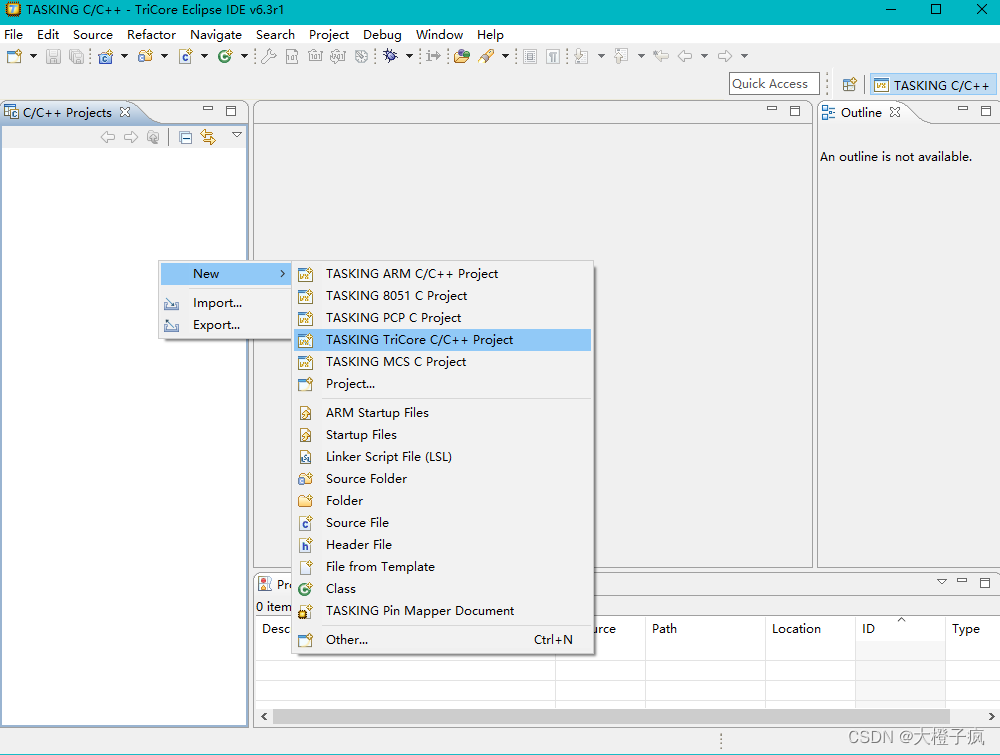
Task: Click the open folder search icon
Action: 462,56
